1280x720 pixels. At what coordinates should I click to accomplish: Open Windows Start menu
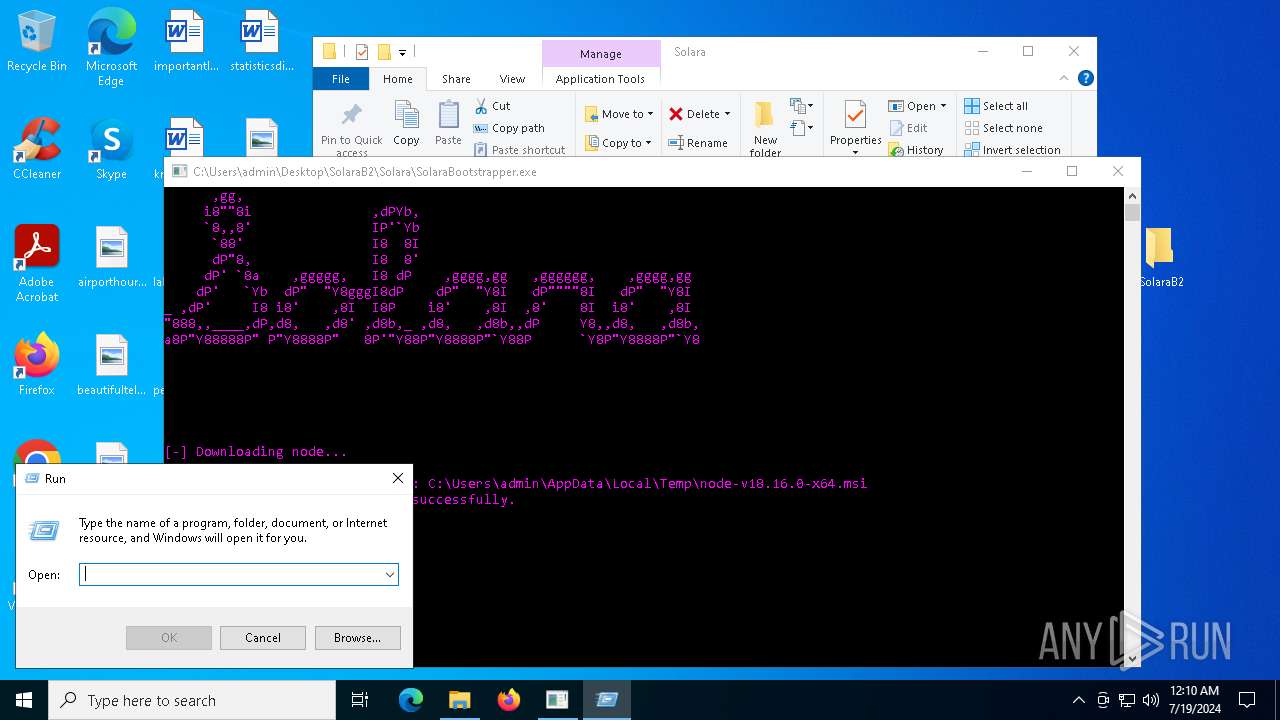(x=24, y=700)
